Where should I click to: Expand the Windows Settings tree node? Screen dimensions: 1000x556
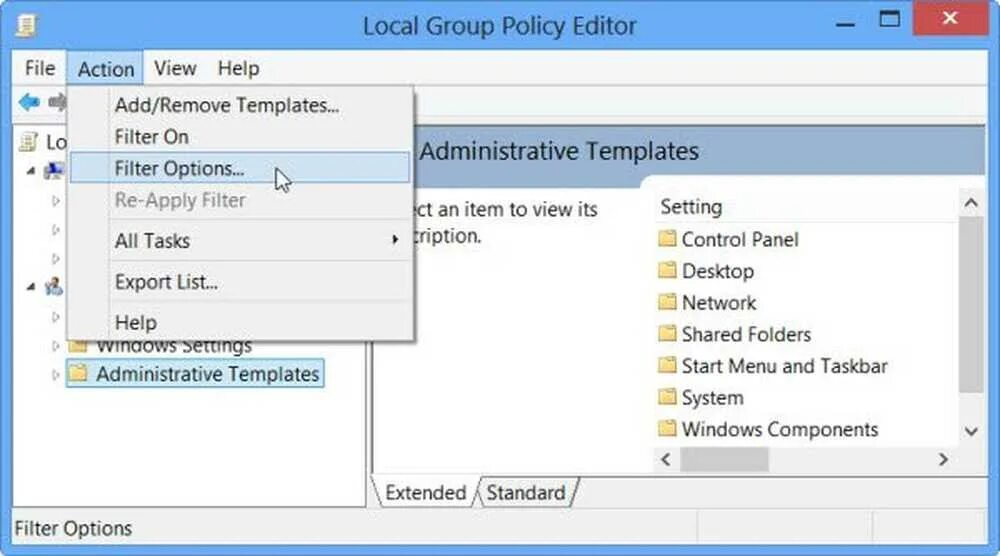coord(55,346)
